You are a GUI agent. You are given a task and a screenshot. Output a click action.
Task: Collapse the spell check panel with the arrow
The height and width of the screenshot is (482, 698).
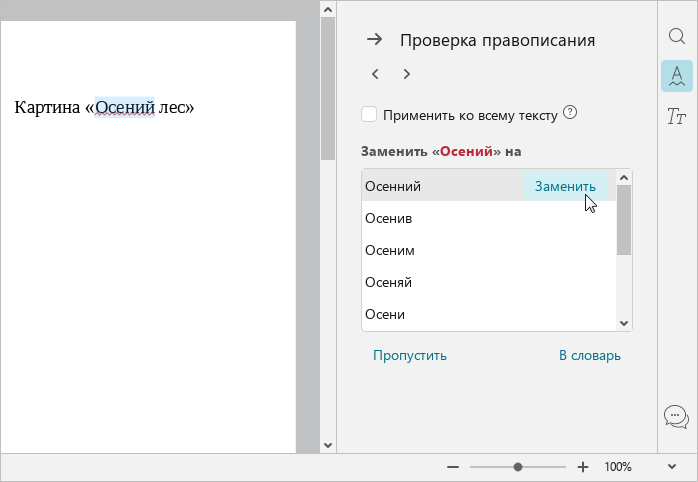click(x=374, y=40)
